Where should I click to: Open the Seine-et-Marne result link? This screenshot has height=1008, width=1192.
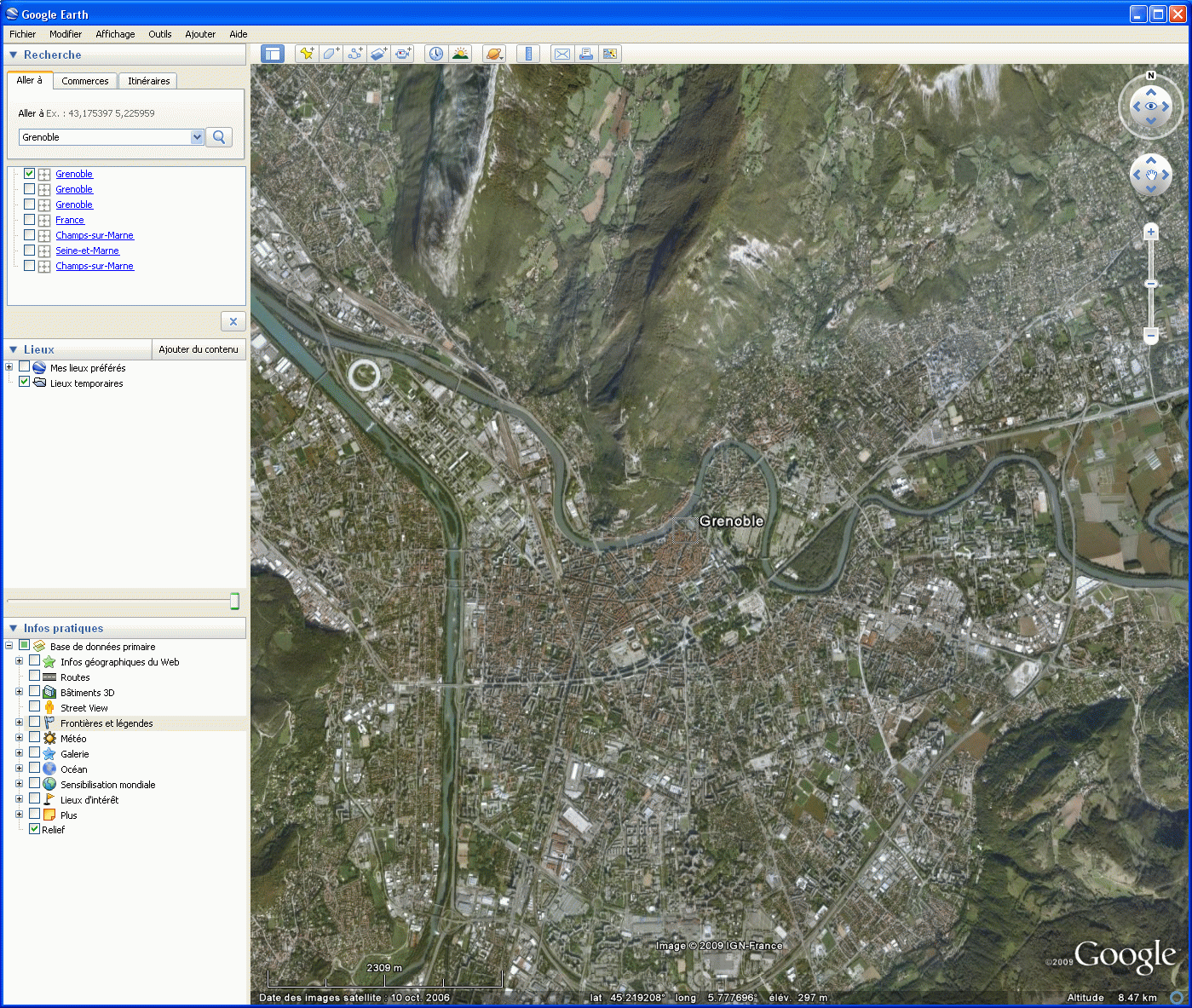click(x=88, y=251)
